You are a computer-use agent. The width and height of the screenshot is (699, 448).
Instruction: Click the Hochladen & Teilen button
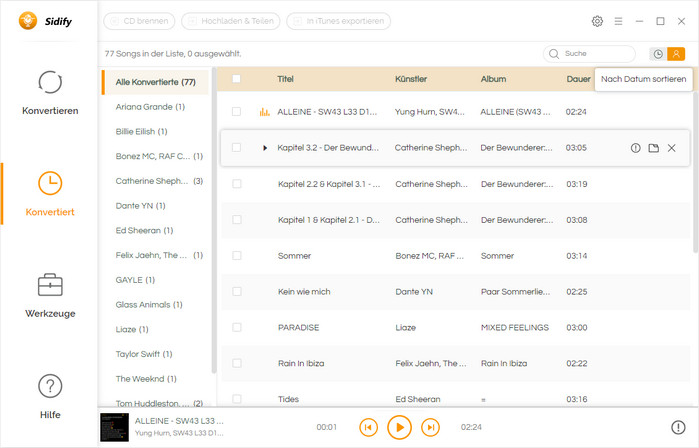click(231, 21)
